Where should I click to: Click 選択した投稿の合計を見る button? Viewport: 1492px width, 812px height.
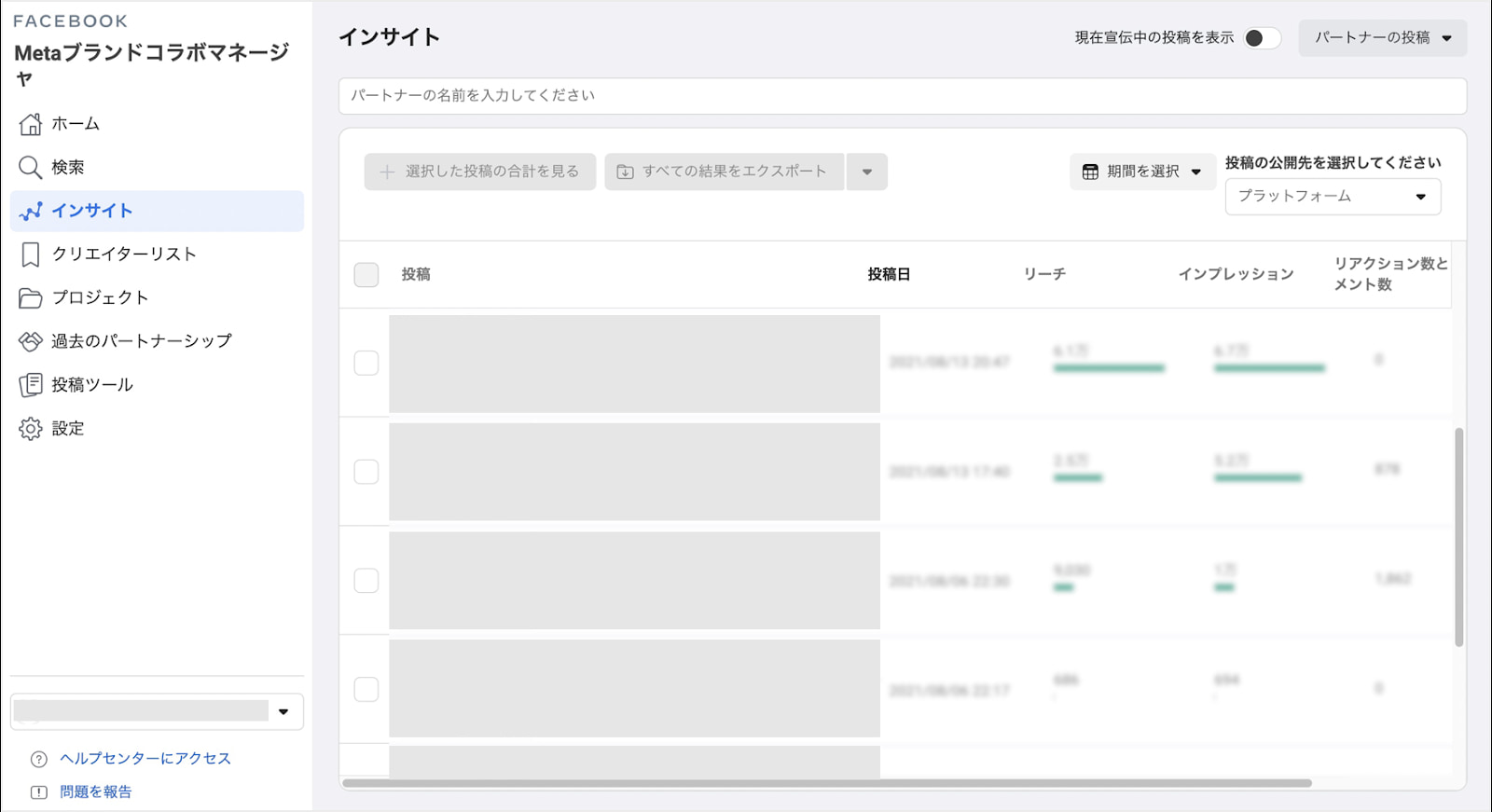pyautogui.click(x=480, y=172)
